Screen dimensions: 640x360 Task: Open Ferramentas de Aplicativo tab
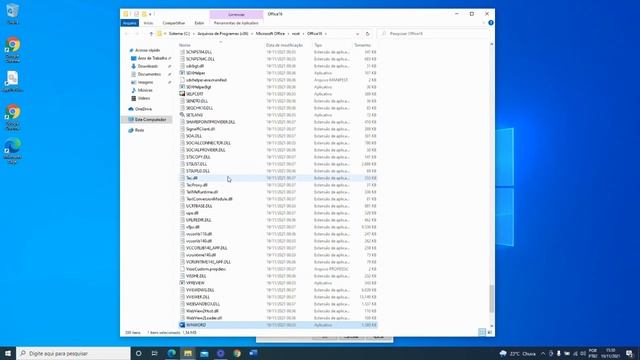[236, 23]
